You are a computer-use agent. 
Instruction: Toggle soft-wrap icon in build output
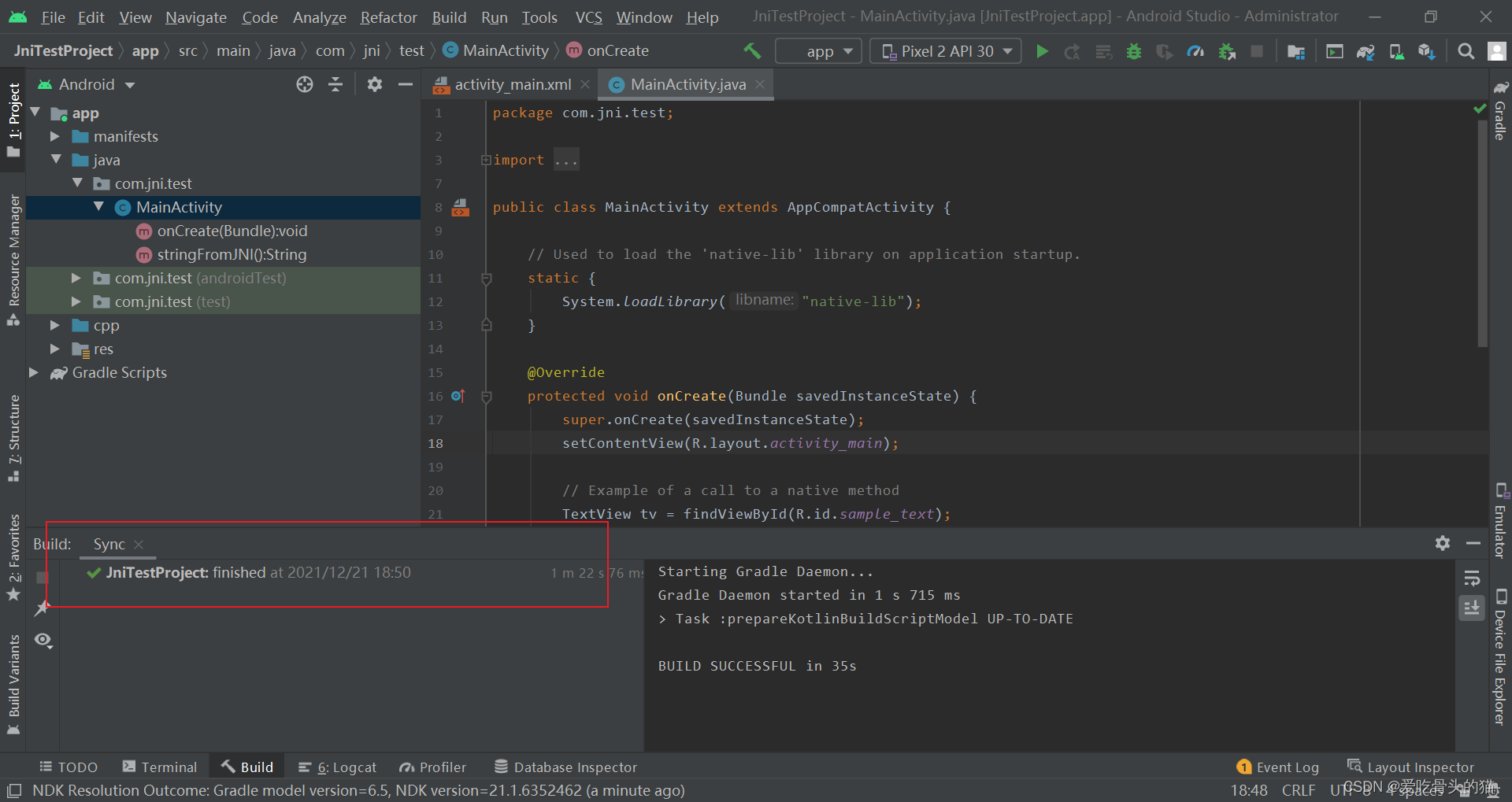[x=1472, y=579]
